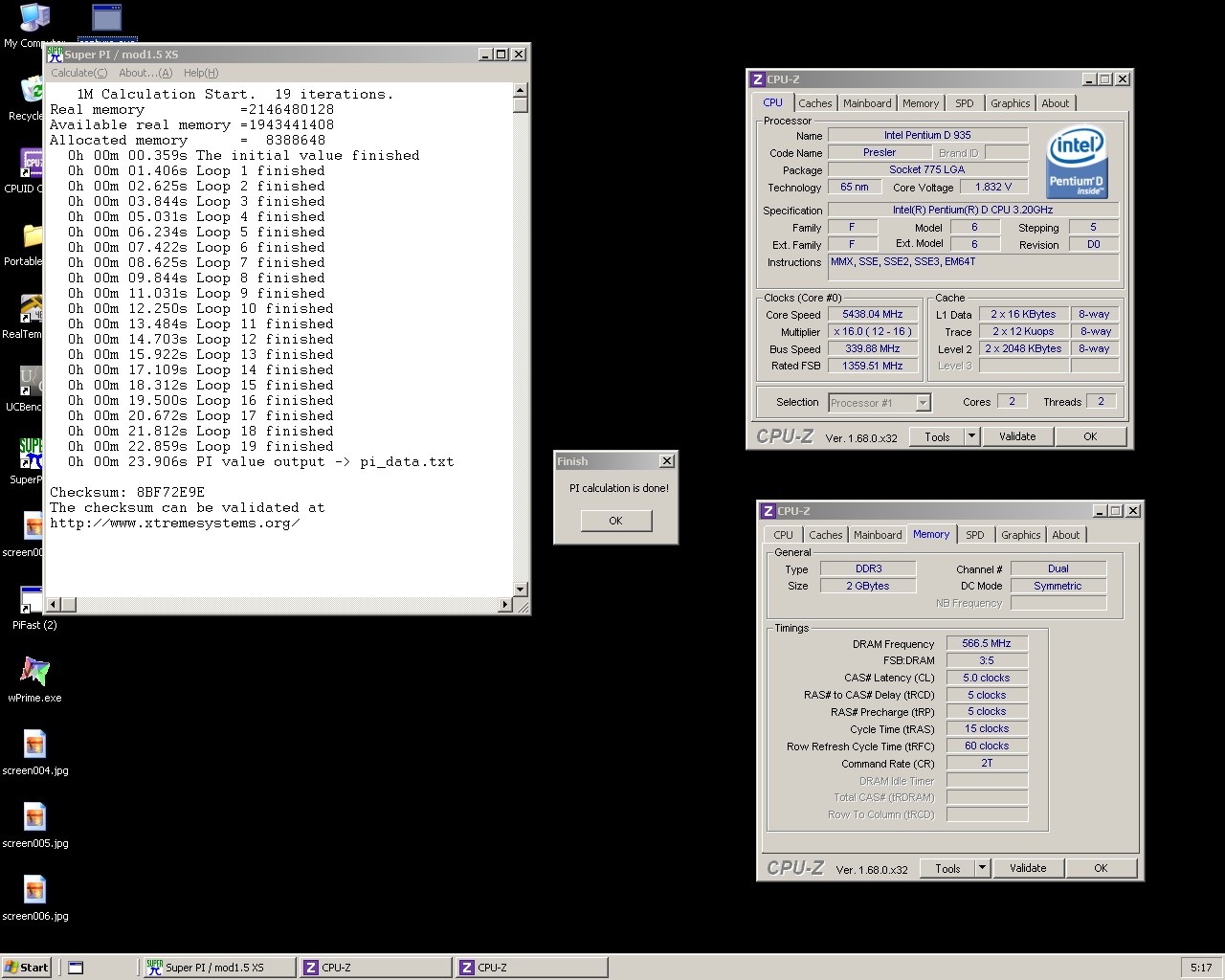Maximize the Super PI window
The image size is (1225, 980).
tap(501, 55)
